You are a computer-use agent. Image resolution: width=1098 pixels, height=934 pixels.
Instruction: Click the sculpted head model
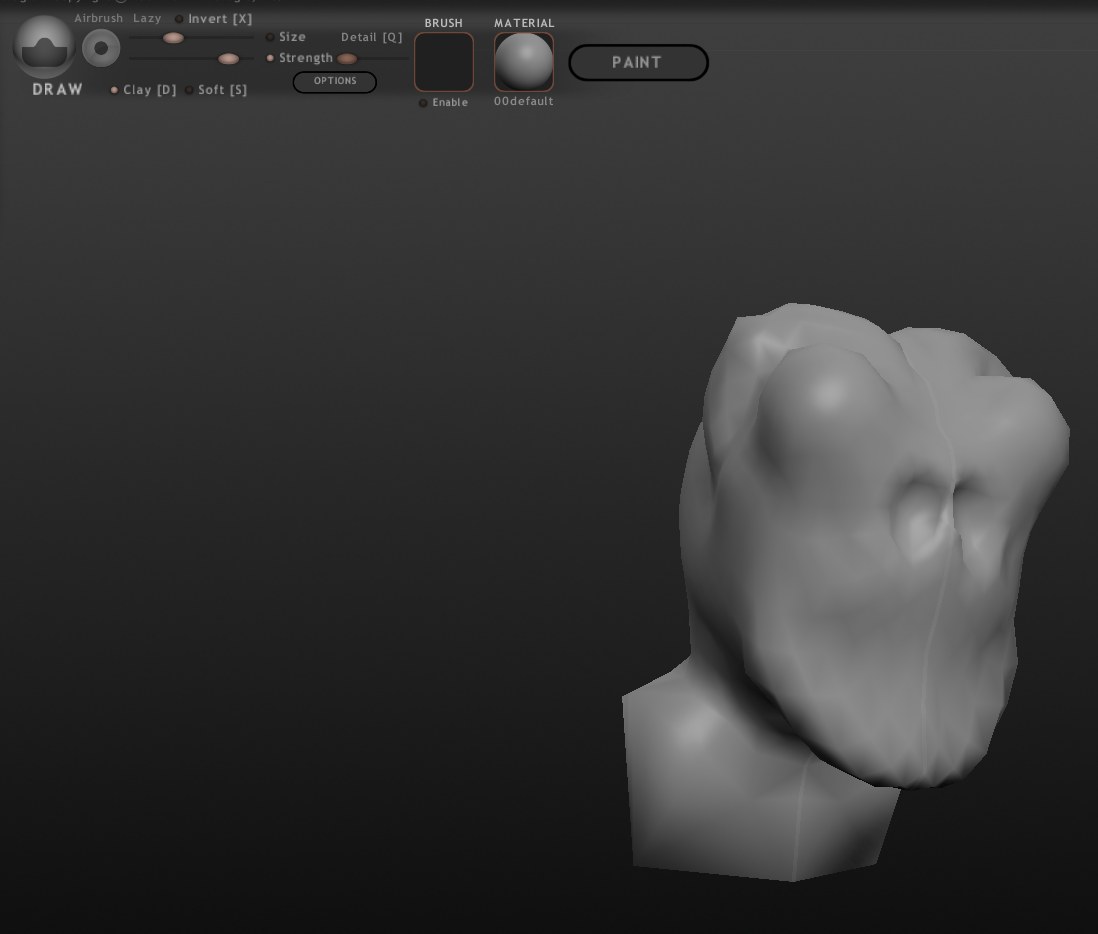tap(847, 592)
